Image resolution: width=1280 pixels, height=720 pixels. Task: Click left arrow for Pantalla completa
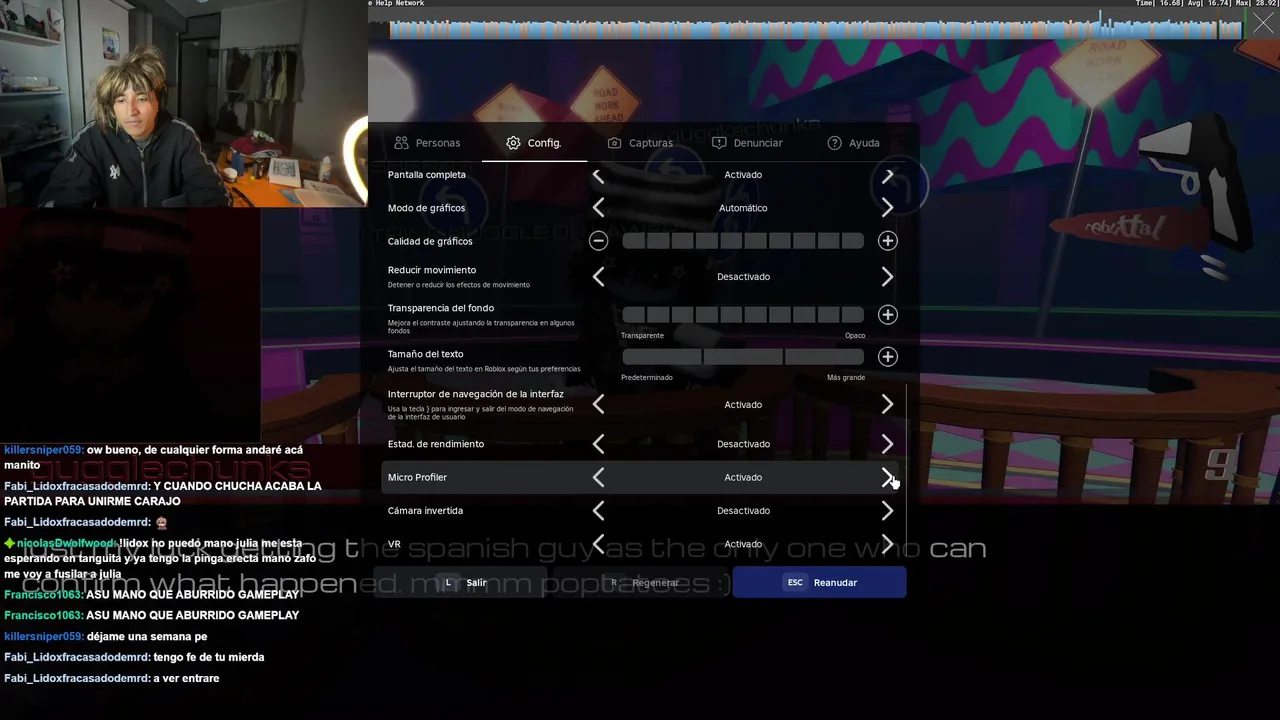point(598,175)
